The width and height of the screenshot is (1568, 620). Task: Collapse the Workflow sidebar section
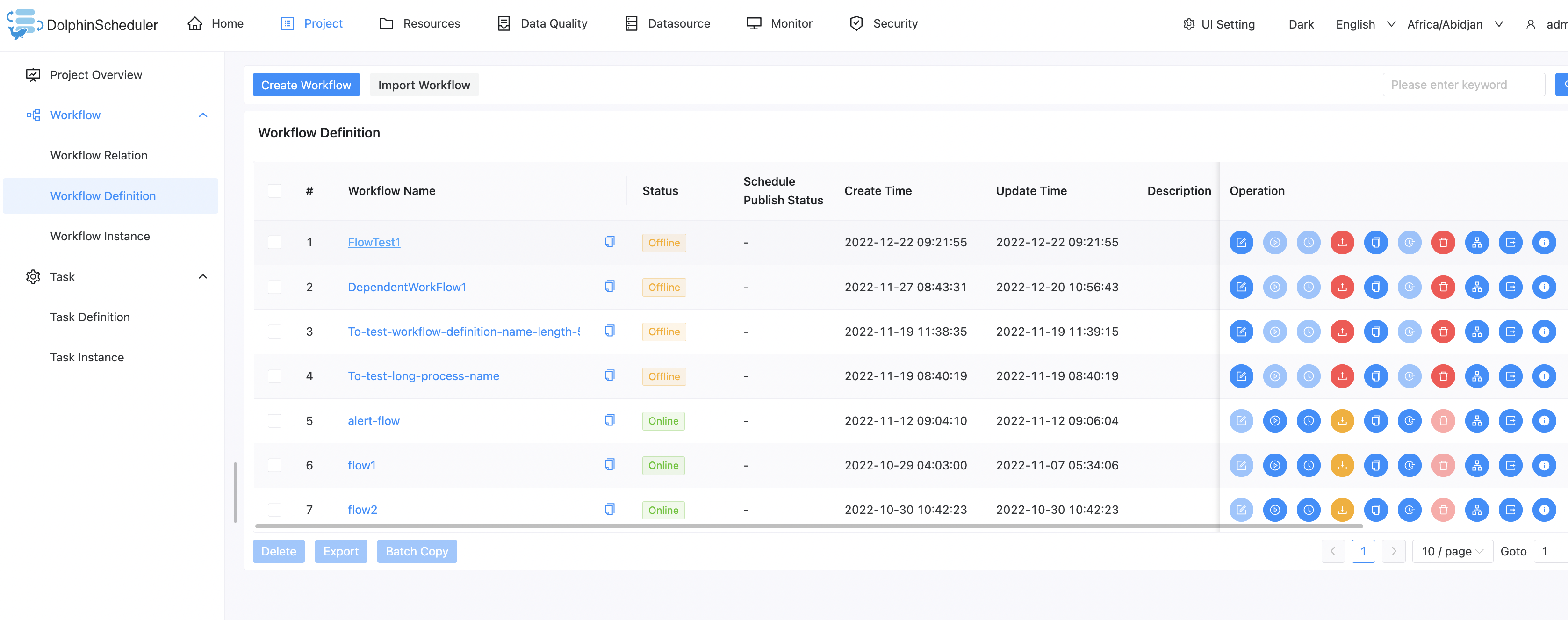pos(203,115)
